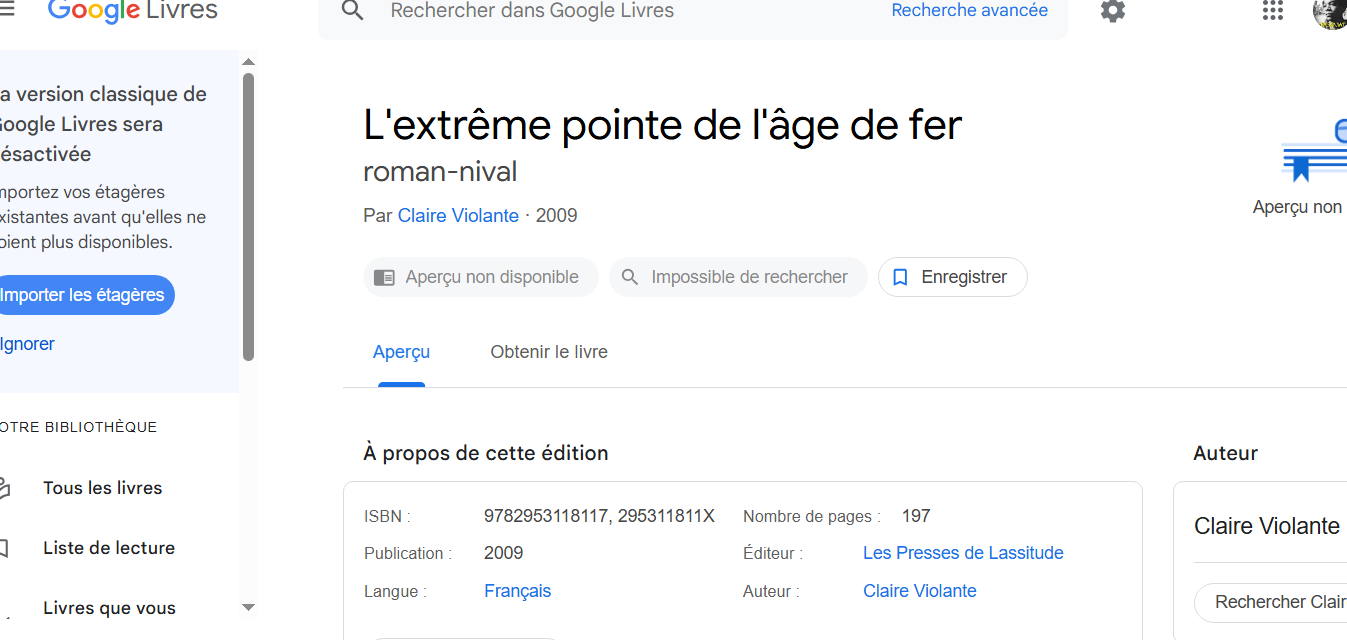
Task: Click the Ignorer link
Action: (x=27, y=344)
